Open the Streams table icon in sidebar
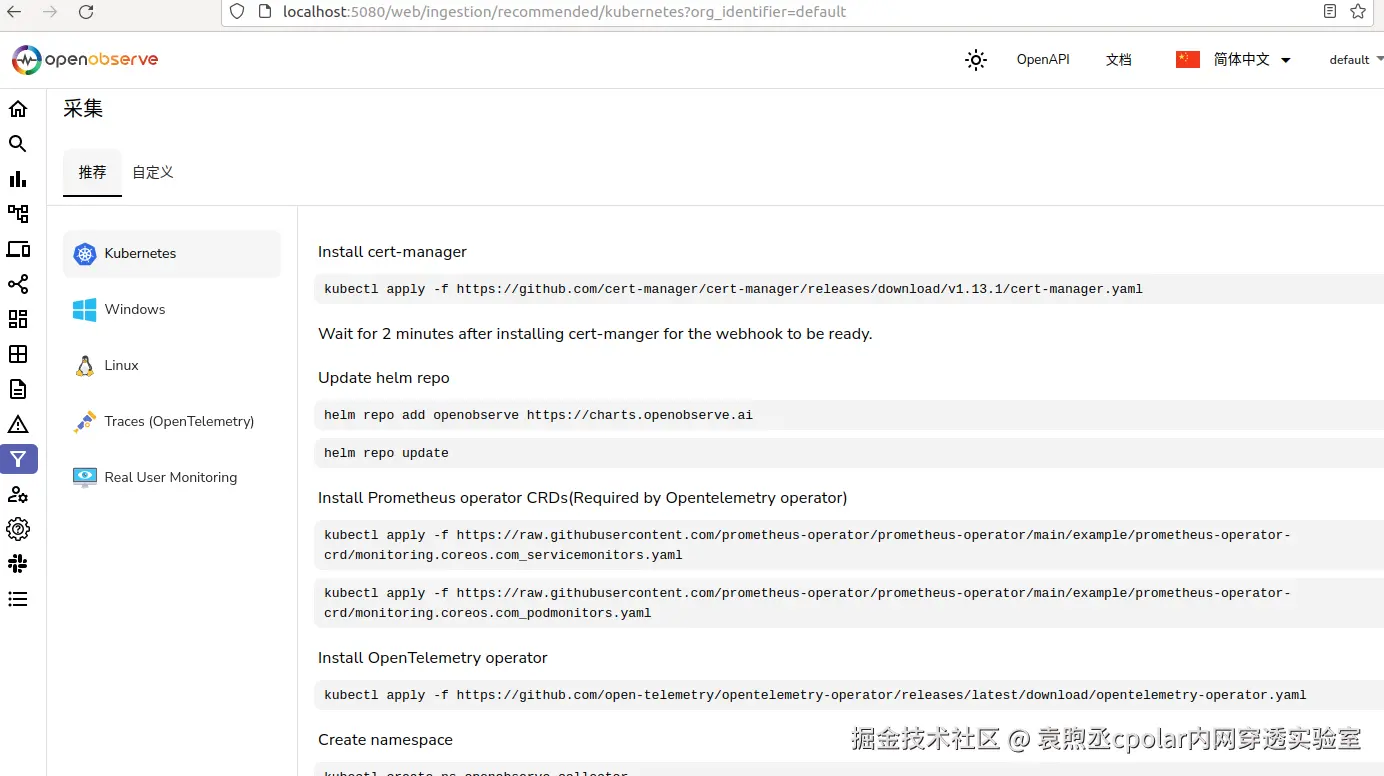 [x=18, y=354]
